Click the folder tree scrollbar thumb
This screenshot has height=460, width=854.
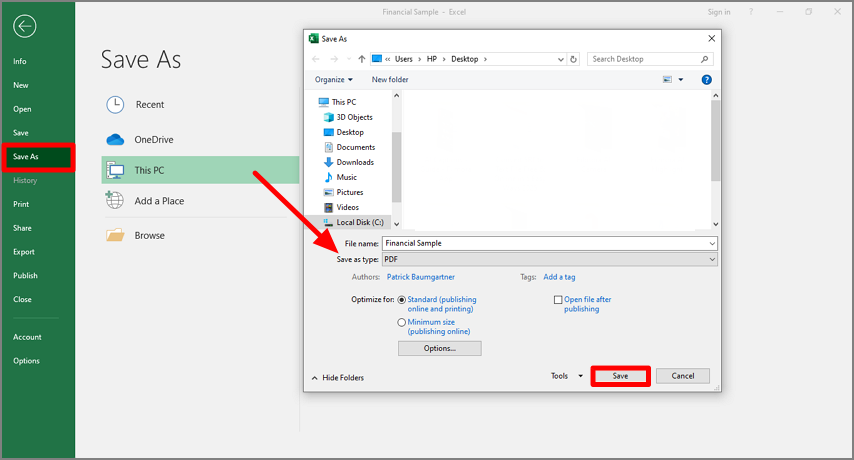click(396, 167)
